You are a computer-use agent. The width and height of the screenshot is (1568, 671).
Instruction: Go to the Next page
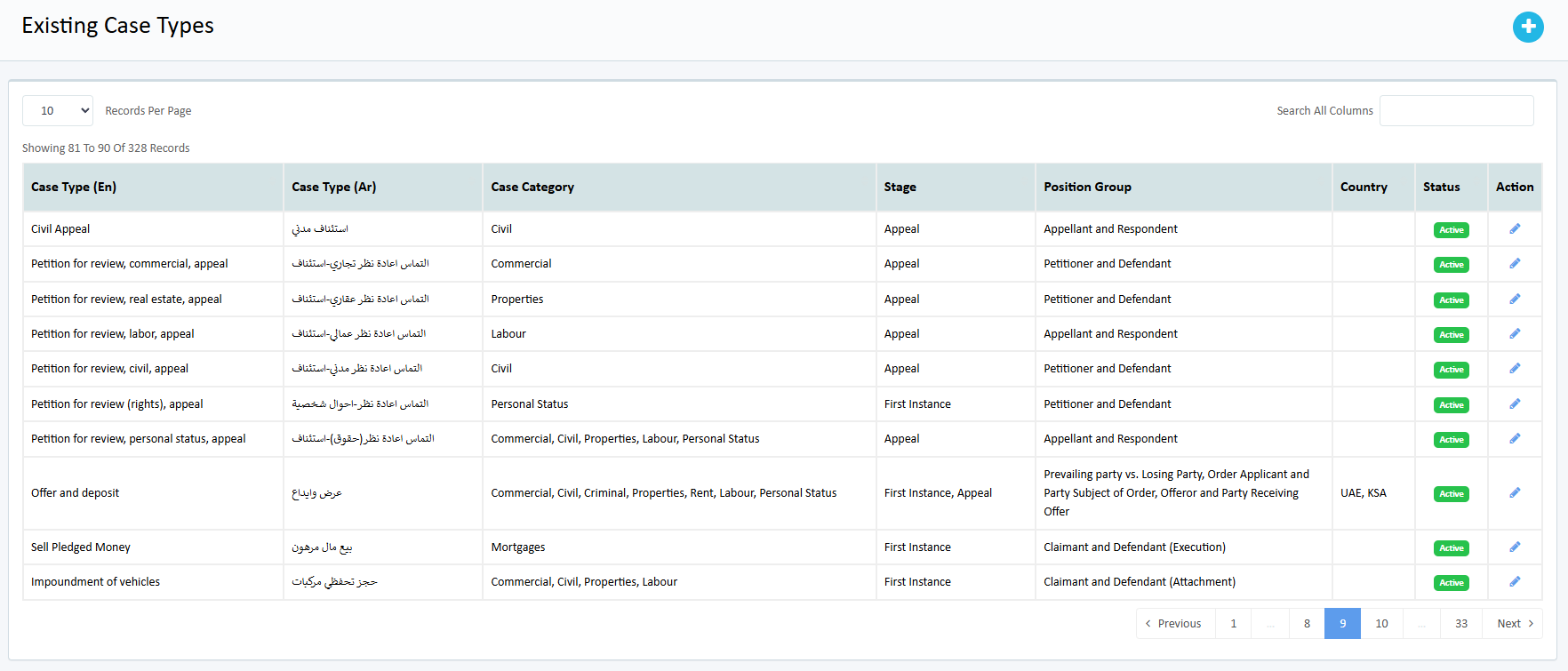pyautogui.click(x=1512, y=624)
